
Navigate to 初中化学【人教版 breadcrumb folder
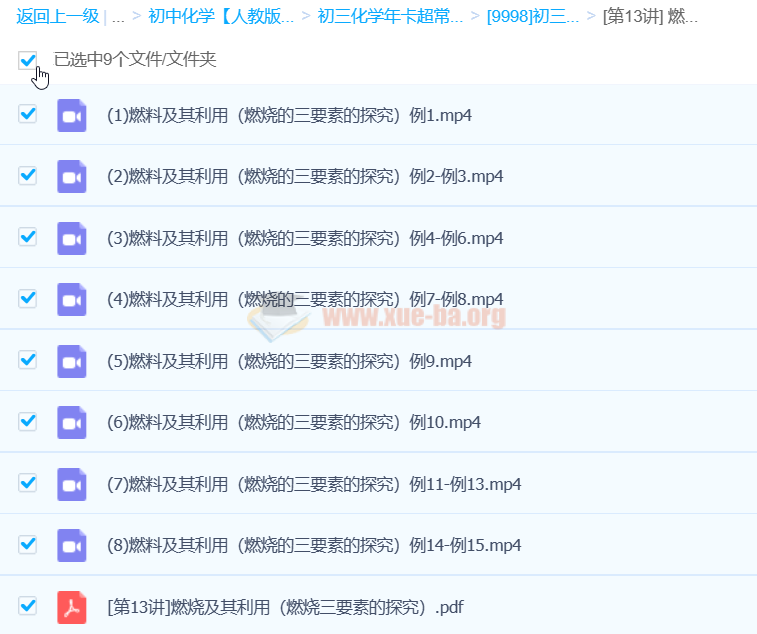coord(221,17)
